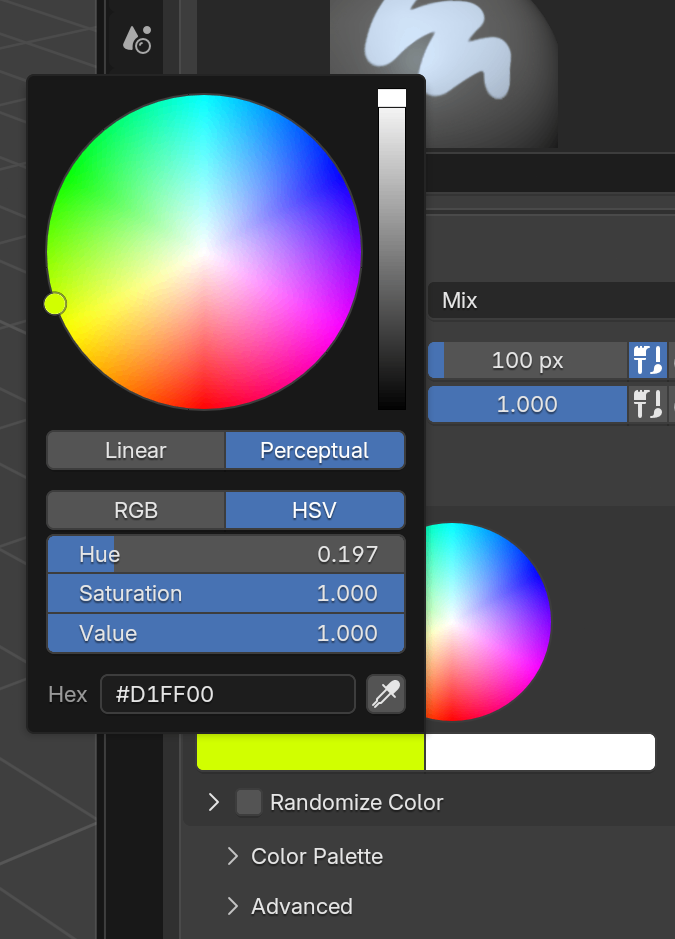Viewport: 675px width, 939px height.
Task: Click the Saturation slider field
Action: click(x=226, y=593)
